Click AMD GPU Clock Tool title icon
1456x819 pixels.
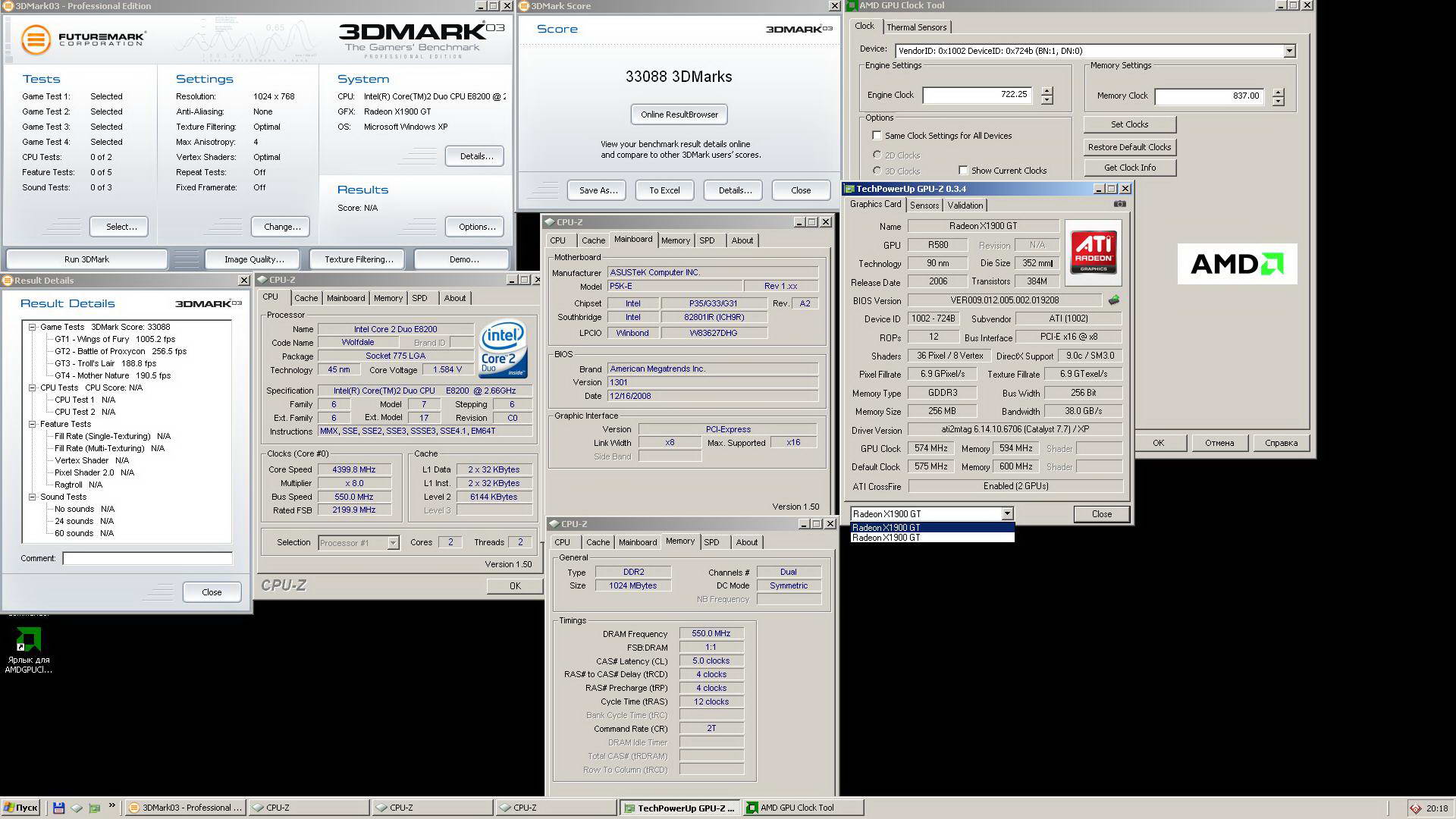point(852,5)
